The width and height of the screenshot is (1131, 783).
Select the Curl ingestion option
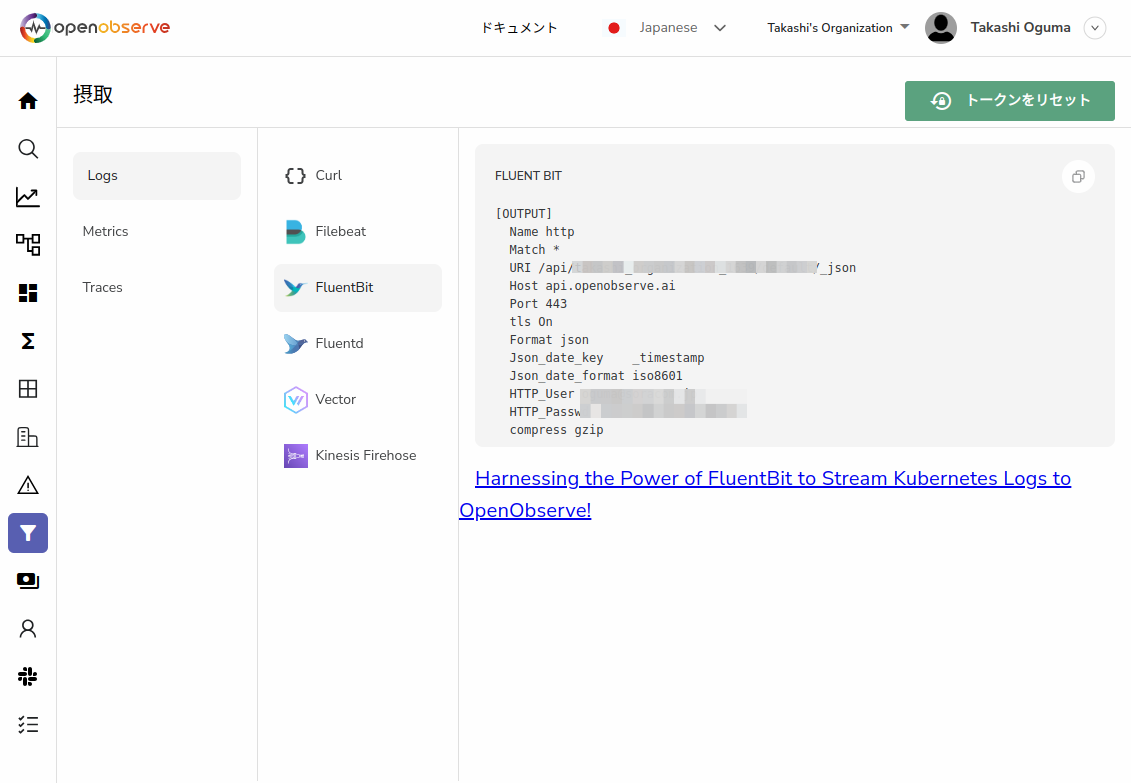coord(358,176)
